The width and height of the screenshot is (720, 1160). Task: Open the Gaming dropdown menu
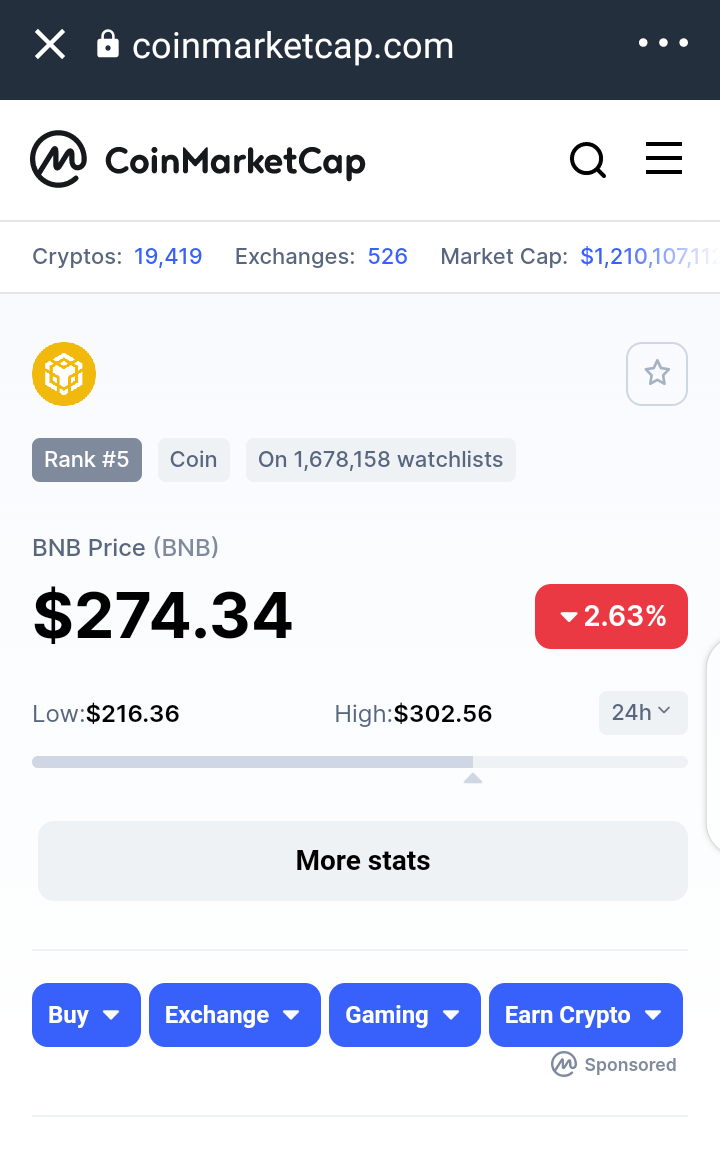pos(405,1015)
